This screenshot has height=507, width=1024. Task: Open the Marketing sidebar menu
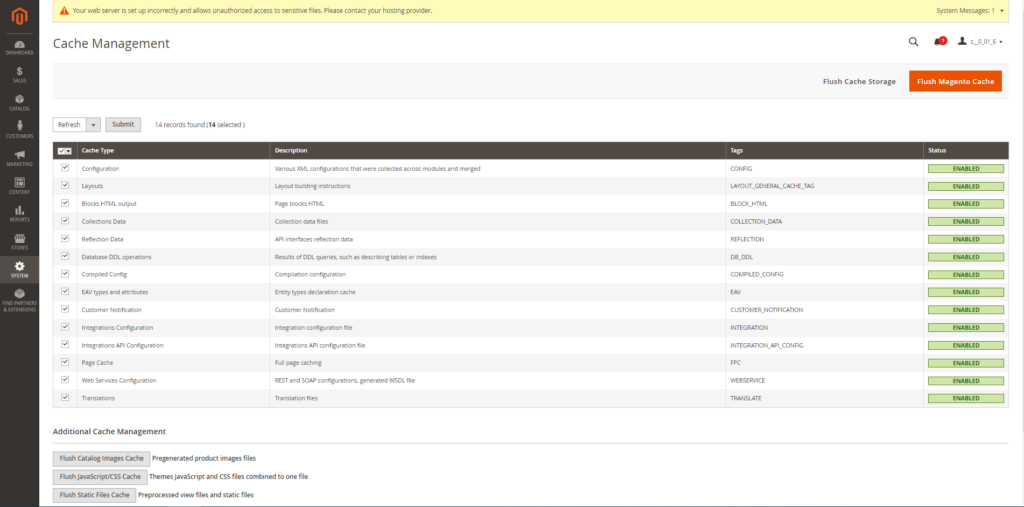click(x=20, y=158)
